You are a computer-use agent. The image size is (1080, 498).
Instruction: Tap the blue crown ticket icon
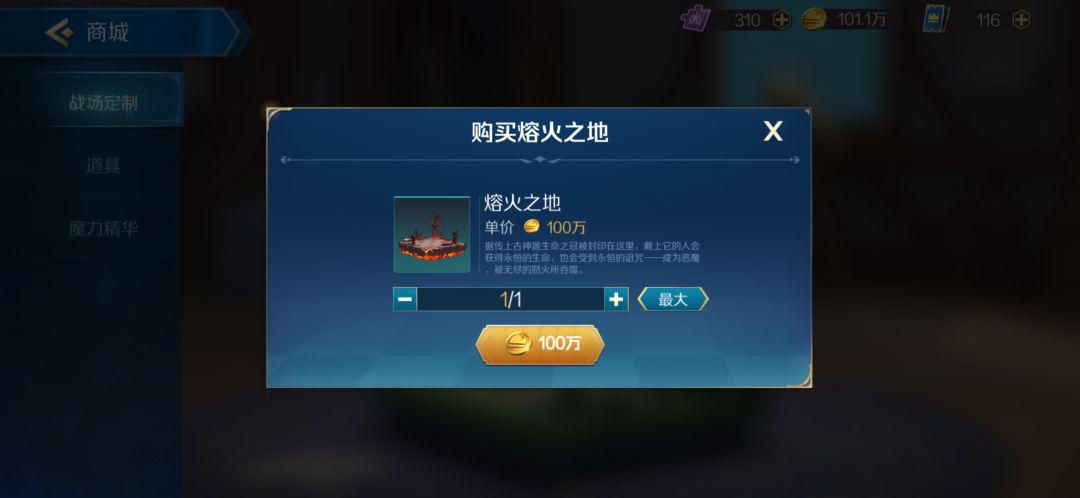pyautogui.click(x=935, y=19)
